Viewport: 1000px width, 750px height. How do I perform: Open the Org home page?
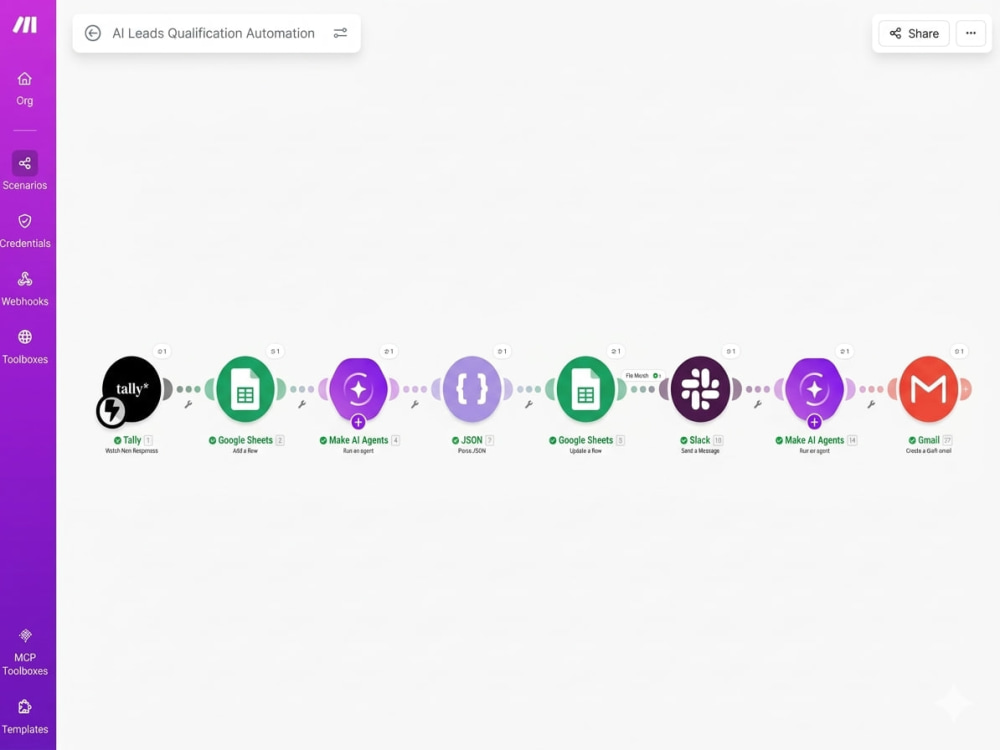tap(25, 89)
